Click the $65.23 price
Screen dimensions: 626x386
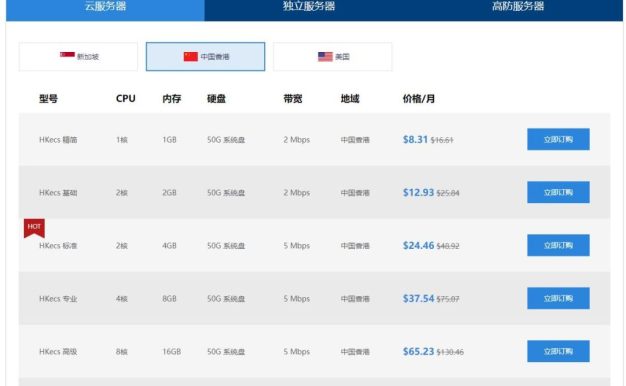[x=418, y=351]
